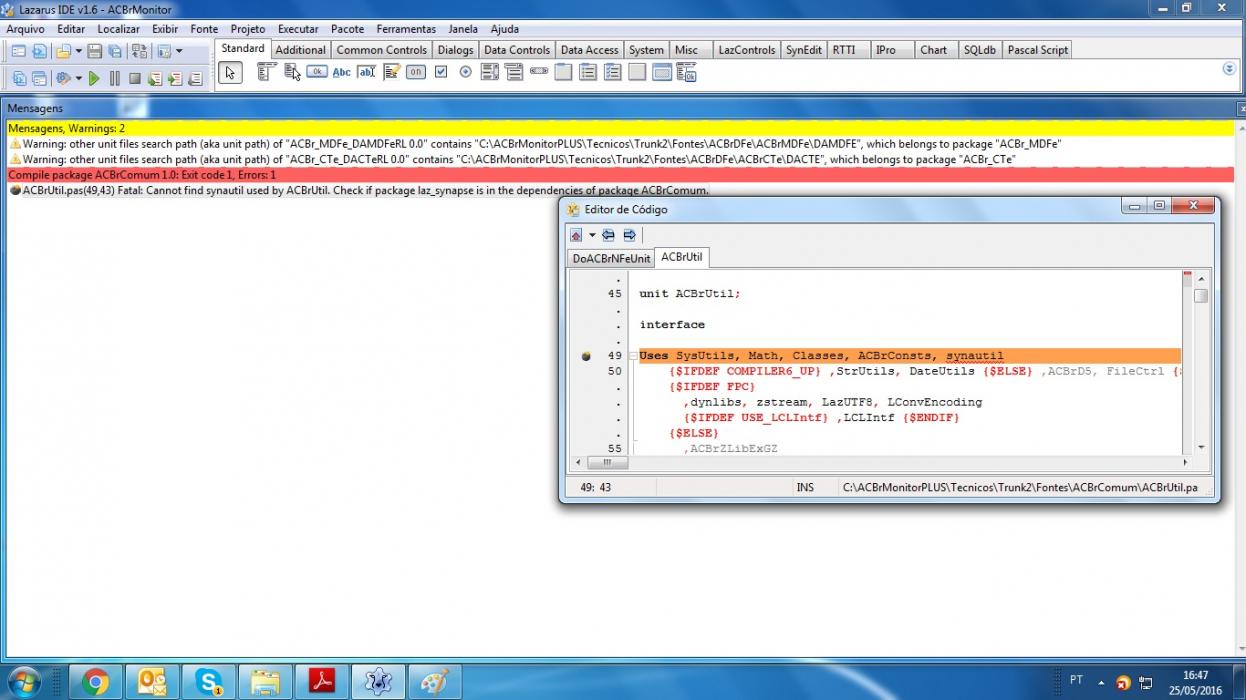Image resolution: width=1246 pixels, height=700 pixels.
Task: Pick the TToggleBox component icon
Action: coord(416,72)
